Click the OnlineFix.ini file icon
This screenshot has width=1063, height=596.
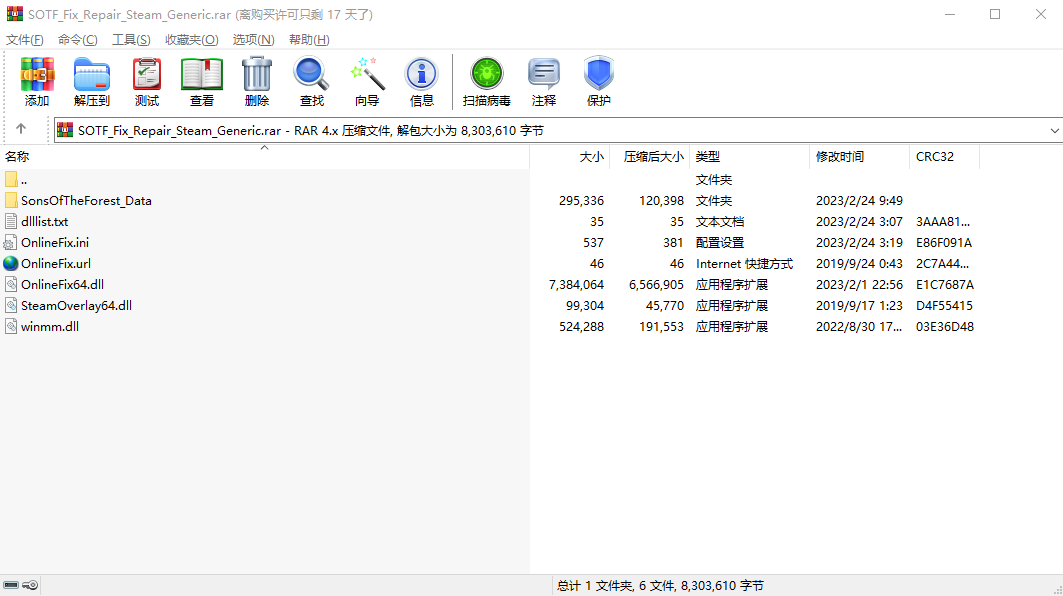point(11,242)
